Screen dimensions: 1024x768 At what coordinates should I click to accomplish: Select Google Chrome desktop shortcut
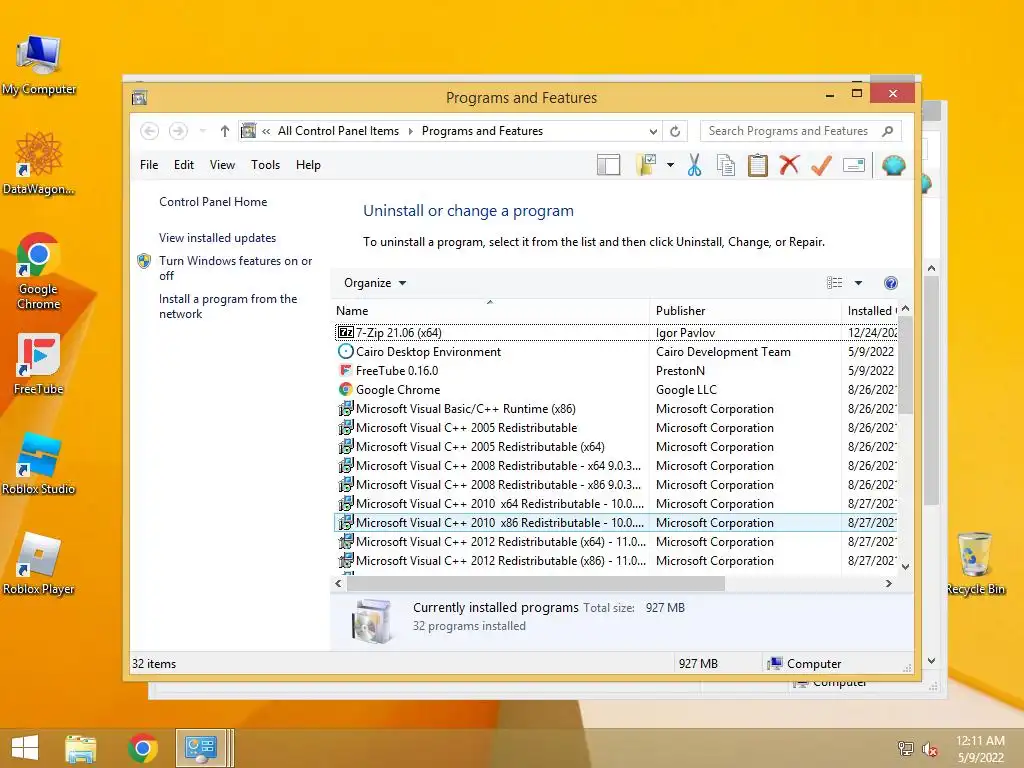tap(39, 270)
